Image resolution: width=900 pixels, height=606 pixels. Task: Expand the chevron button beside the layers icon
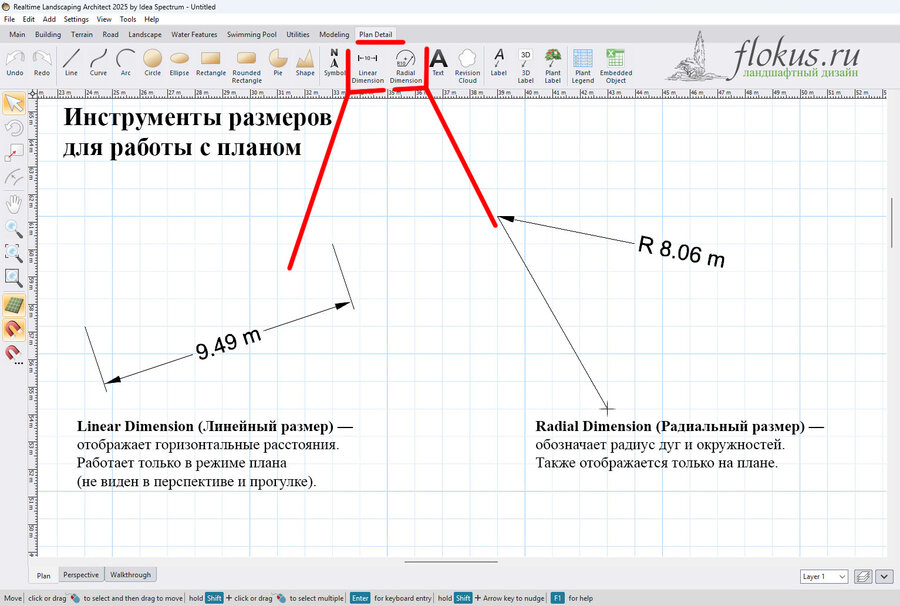point(885,576)
